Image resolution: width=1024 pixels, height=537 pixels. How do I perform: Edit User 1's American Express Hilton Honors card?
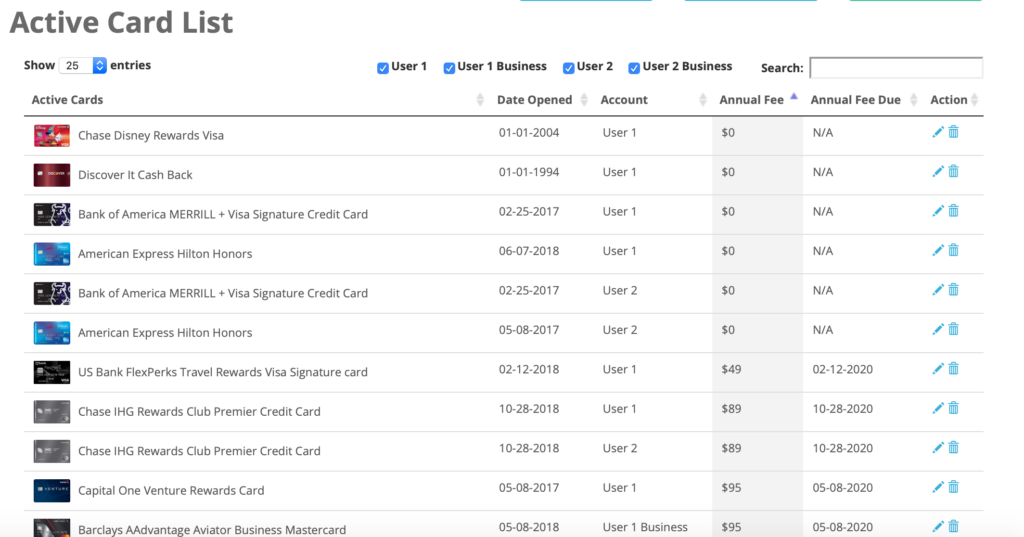(938, 251)
